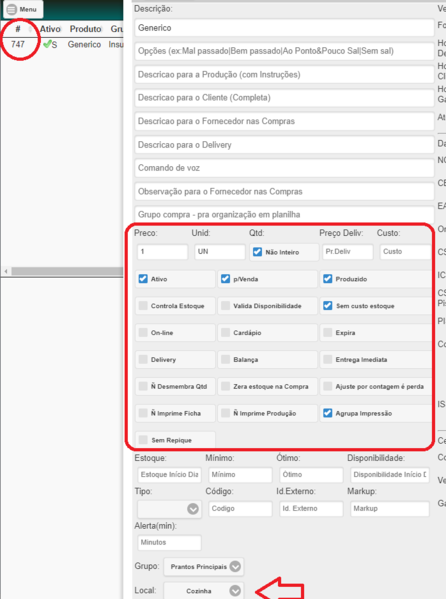The image size is (446, 599).
Task: Enable the Balança checkbox
Action: (x=225, y=359)
